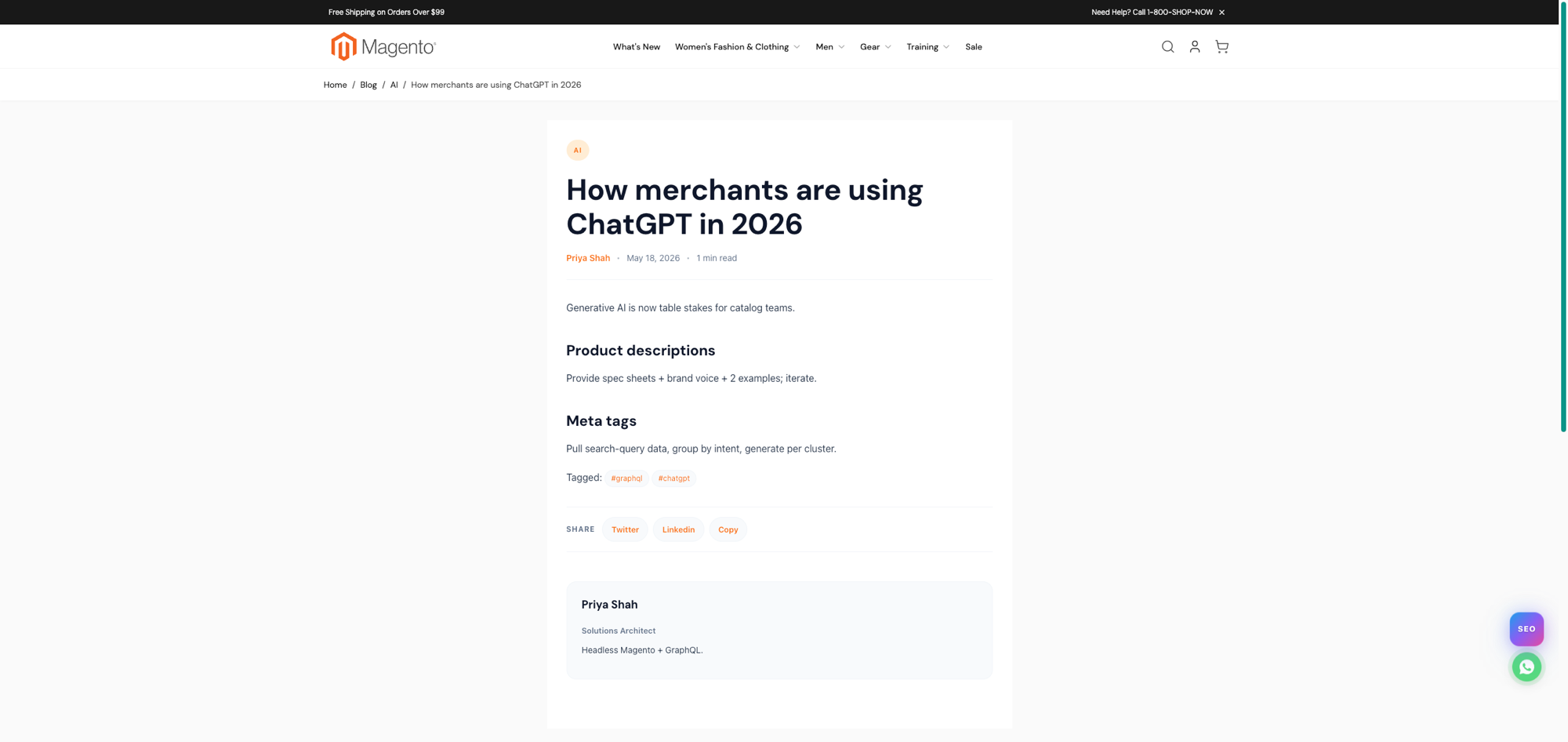1568x742 pixels.
Task: Click the Meta tags heading
Action: pos(601,421)
